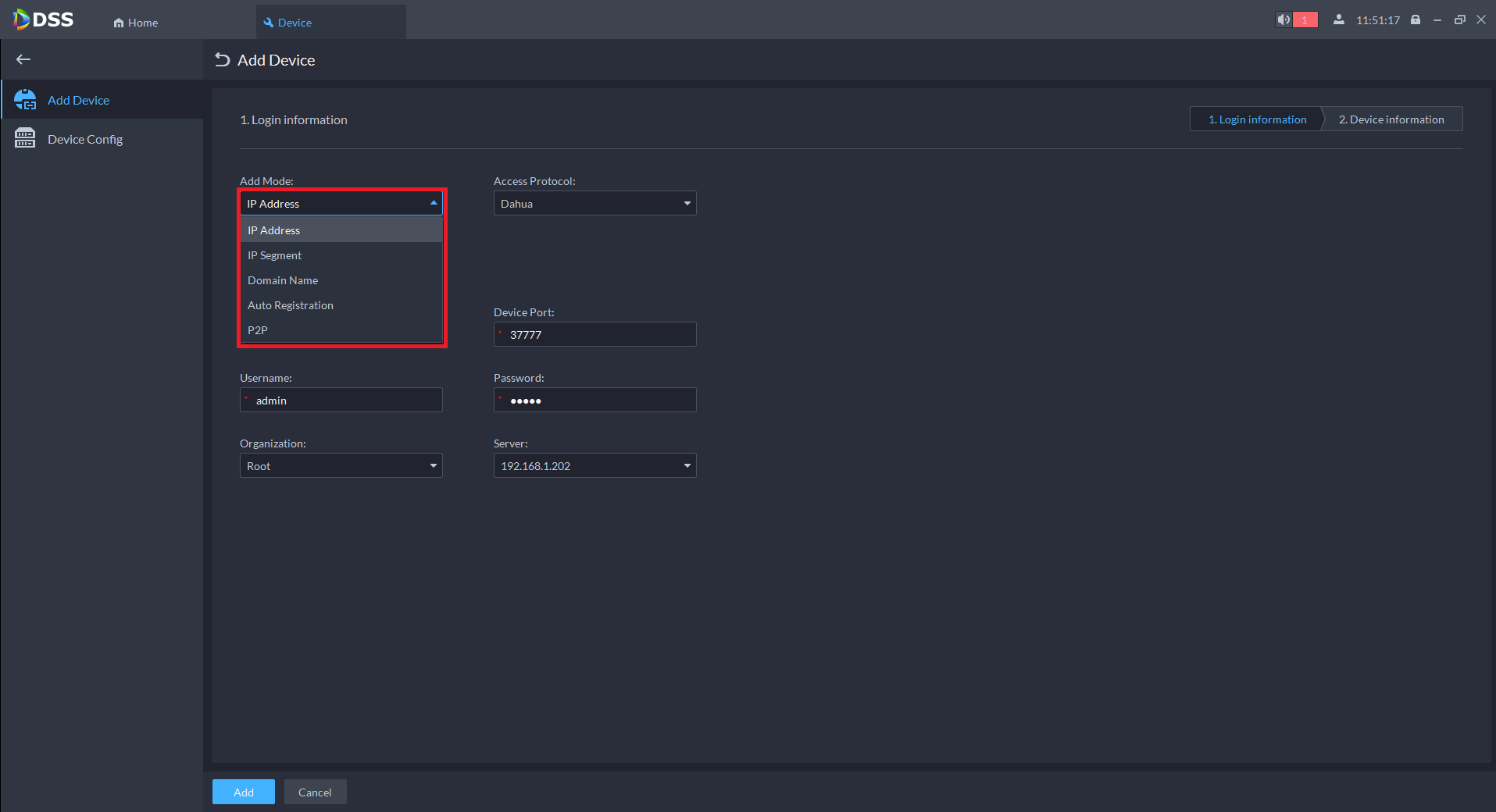
Task: Open the Server 192.168.1.202 dropdown
Action: click(594, 465)
